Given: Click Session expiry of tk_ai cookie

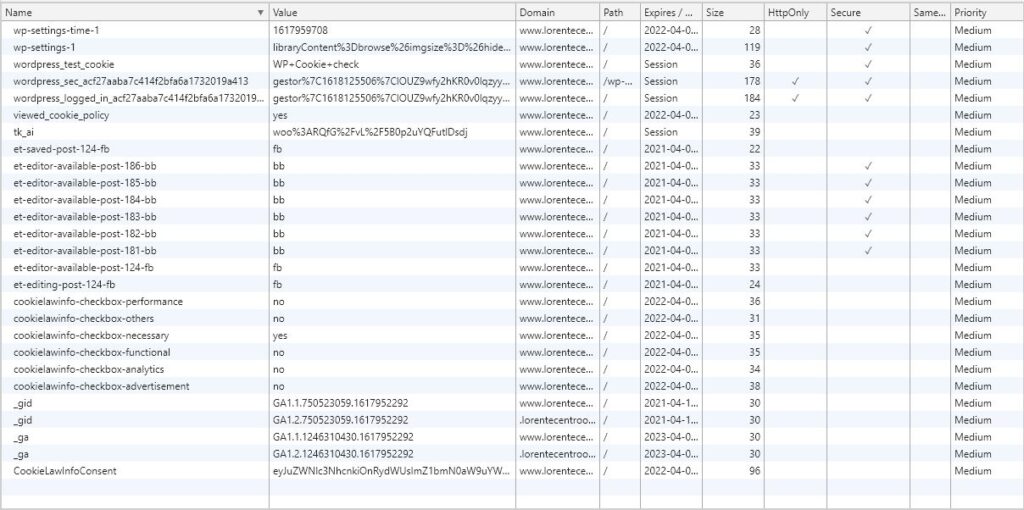Looking at the screenshot, I should [x=661, y=132].
